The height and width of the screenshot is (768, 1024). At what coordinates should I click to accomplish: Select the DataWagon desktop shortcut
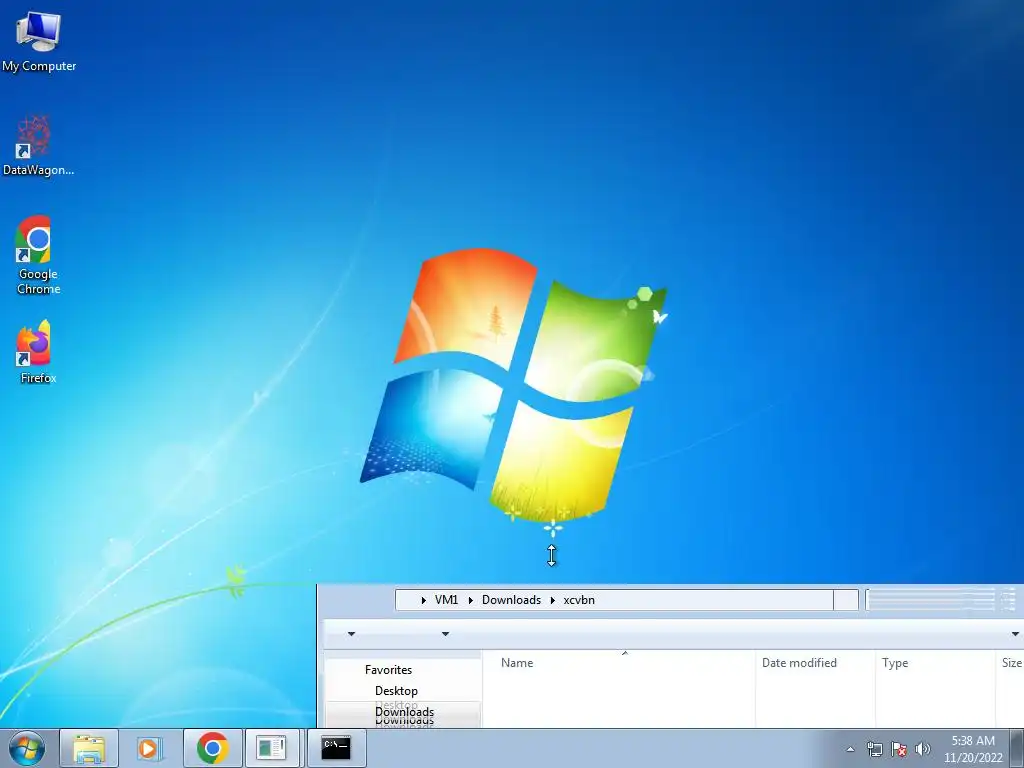click(x=38, y=146)
